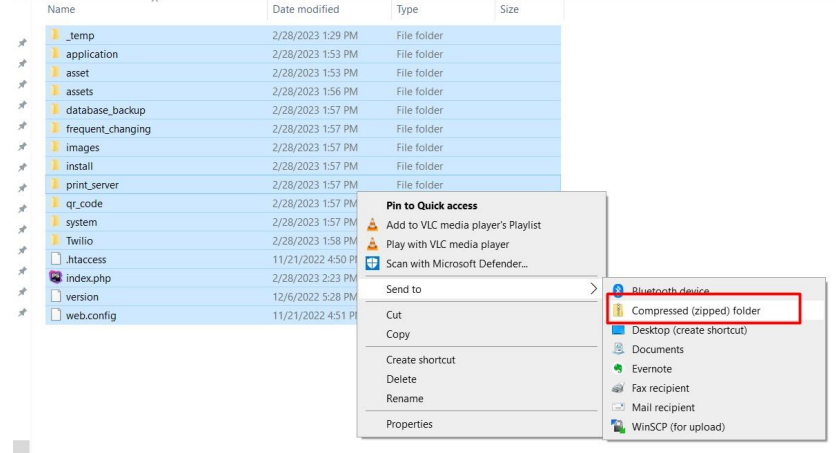This screenshot has width=836, height=453.
Task: Sort files by Type column header
Action: 407,9
